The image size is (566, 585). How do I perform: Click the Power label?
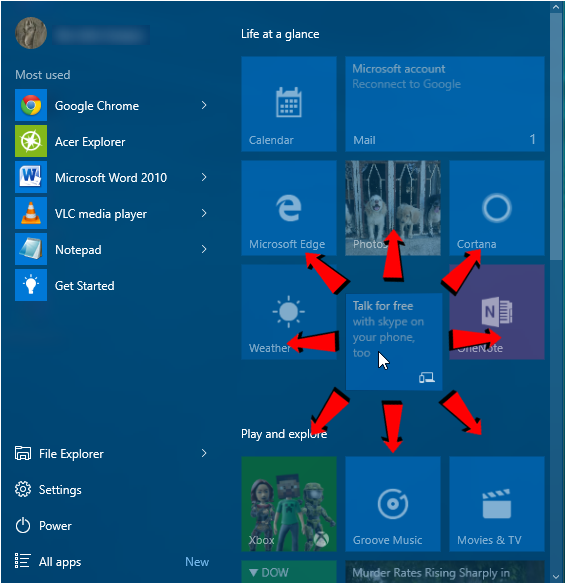[55, 526]
